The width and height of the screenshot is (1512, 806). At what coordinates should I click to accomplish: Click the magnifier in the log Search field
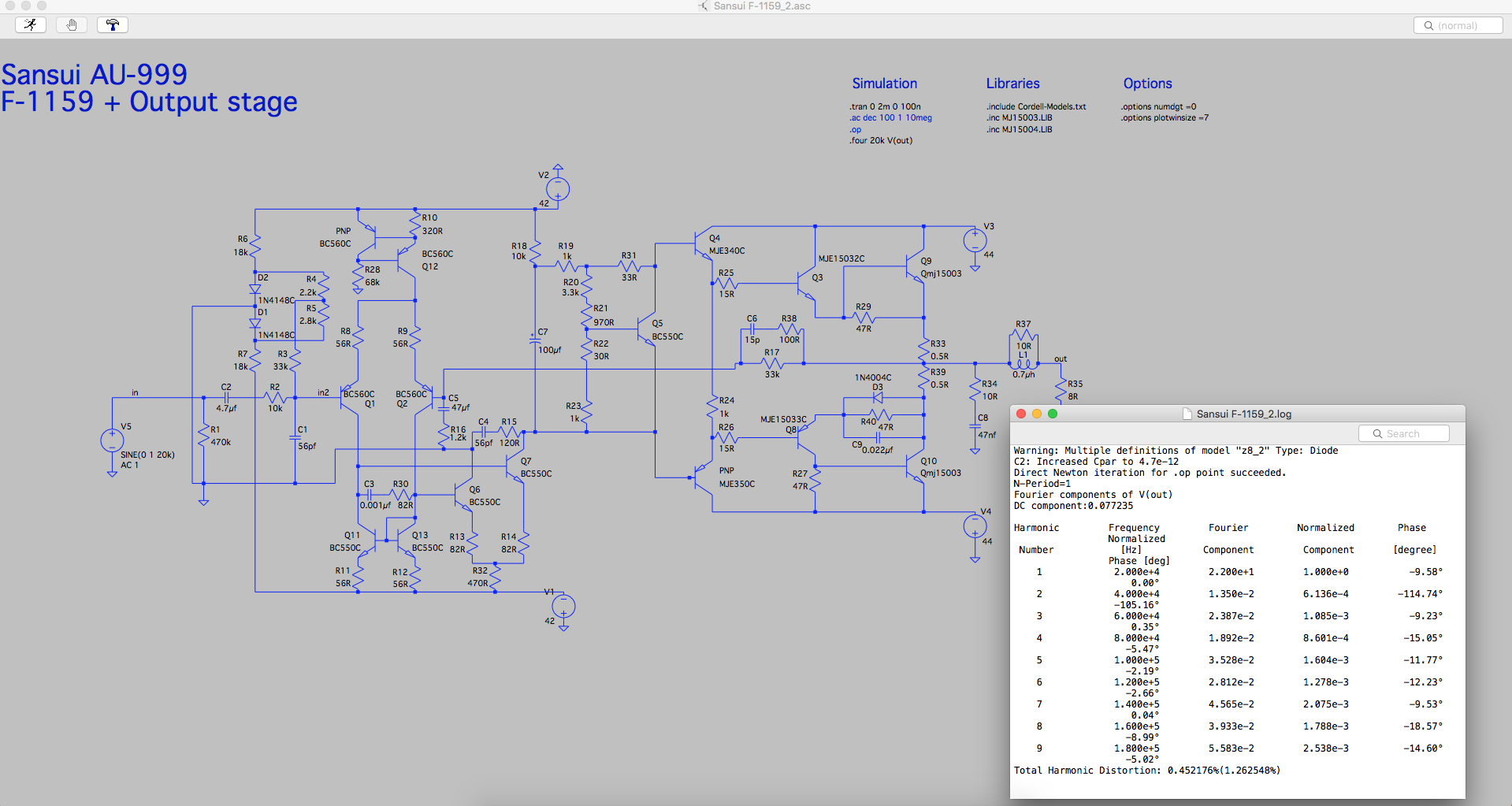(x=1377, y=433)
